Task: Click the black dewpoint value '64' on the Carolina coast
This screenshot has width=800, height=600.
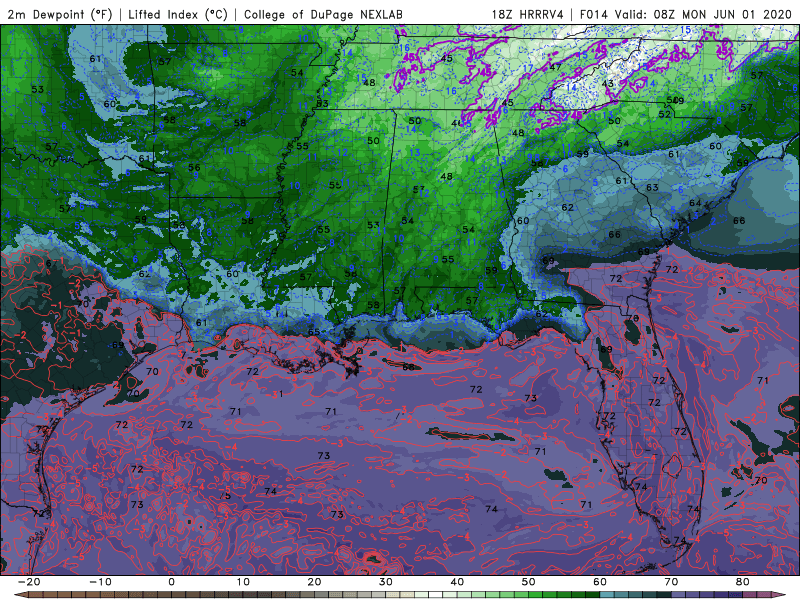Action: [x=695, y=203]
